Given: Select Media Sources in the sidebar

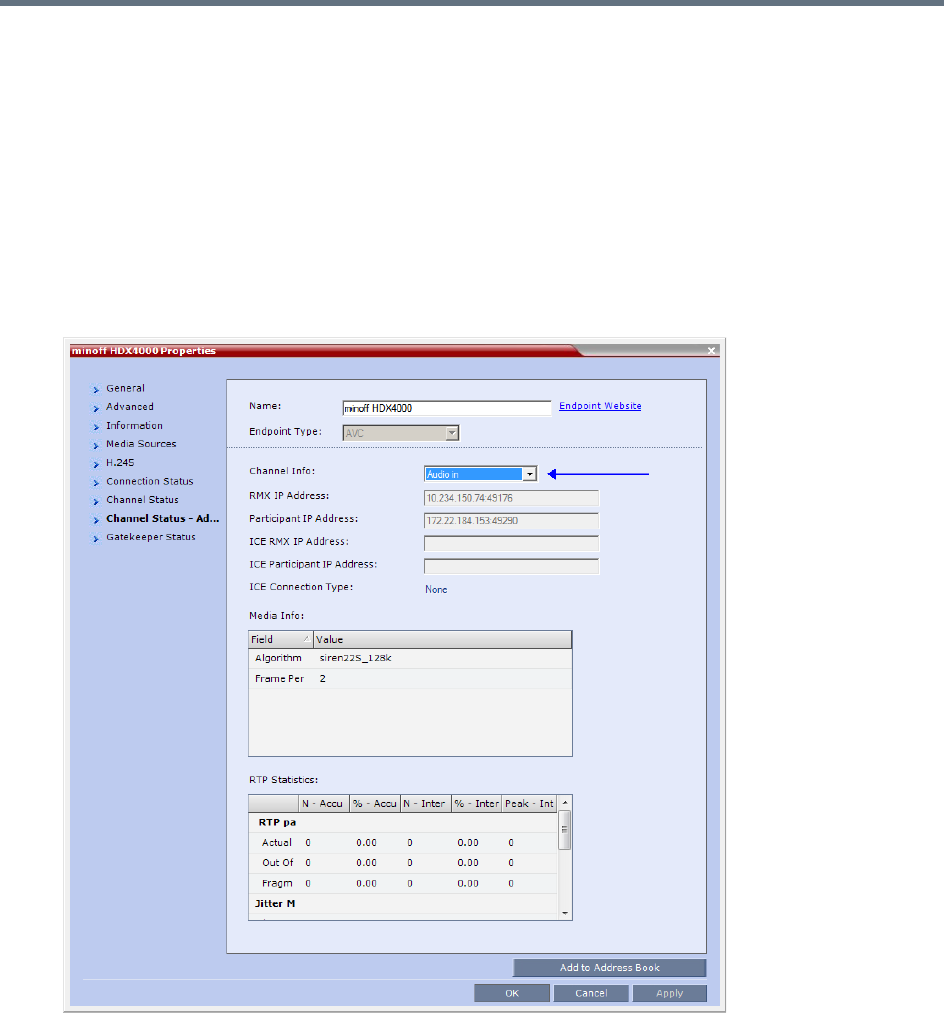Looking at the screenshot, I should (141, 444).
